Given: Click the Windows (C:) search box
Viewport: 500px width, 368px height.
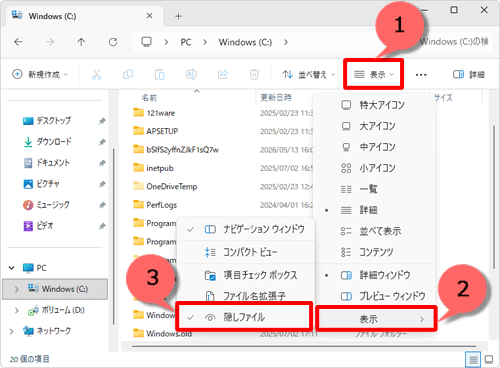Looking at the screenshot, I should pyautogui.click(x=455, y=42).
